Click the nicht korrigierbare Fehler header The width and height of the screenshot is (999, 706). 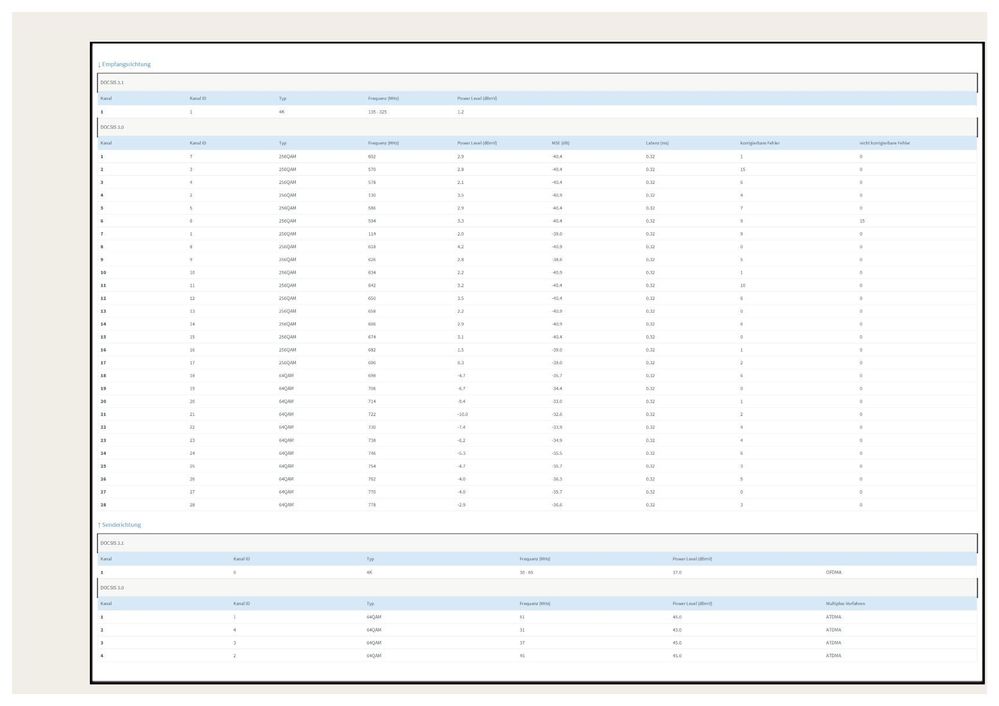(x=884, y=143)
